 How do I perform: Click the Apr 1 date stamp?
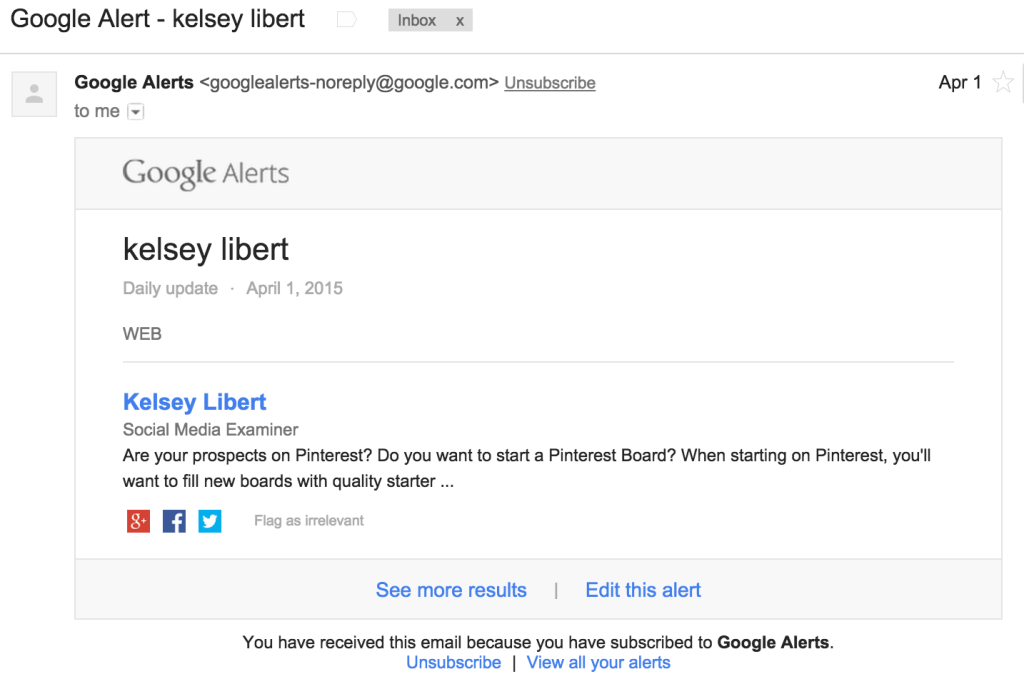tap(960, 83)
